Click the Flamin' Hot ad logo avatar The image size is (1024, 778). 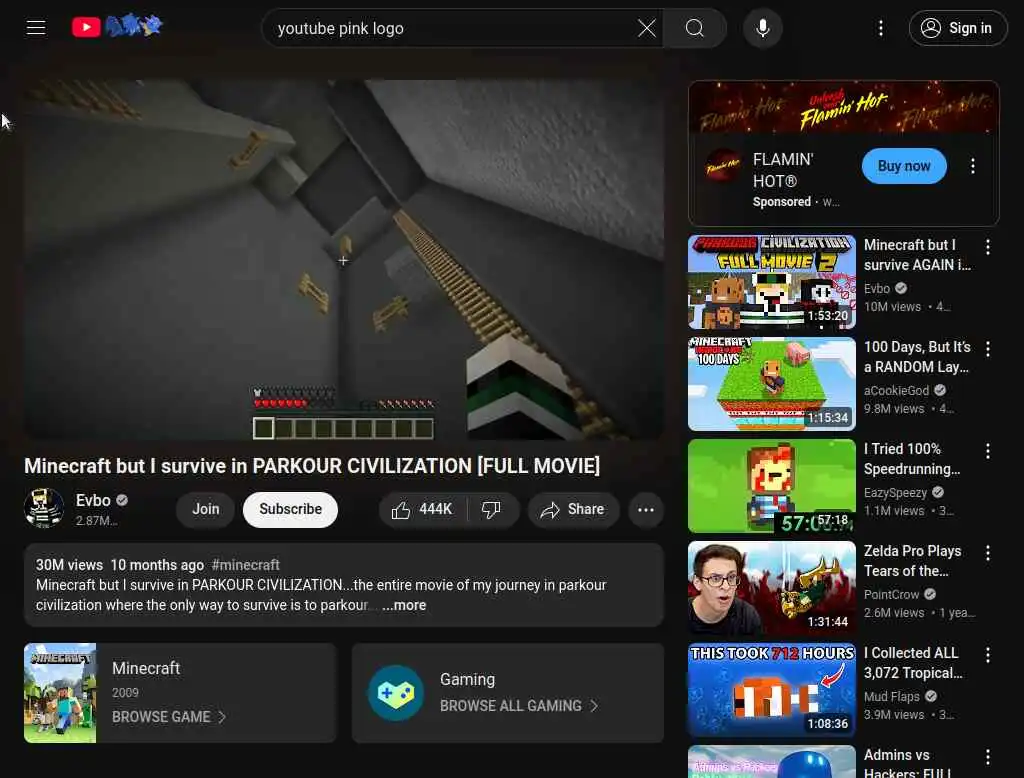point(723,166)
